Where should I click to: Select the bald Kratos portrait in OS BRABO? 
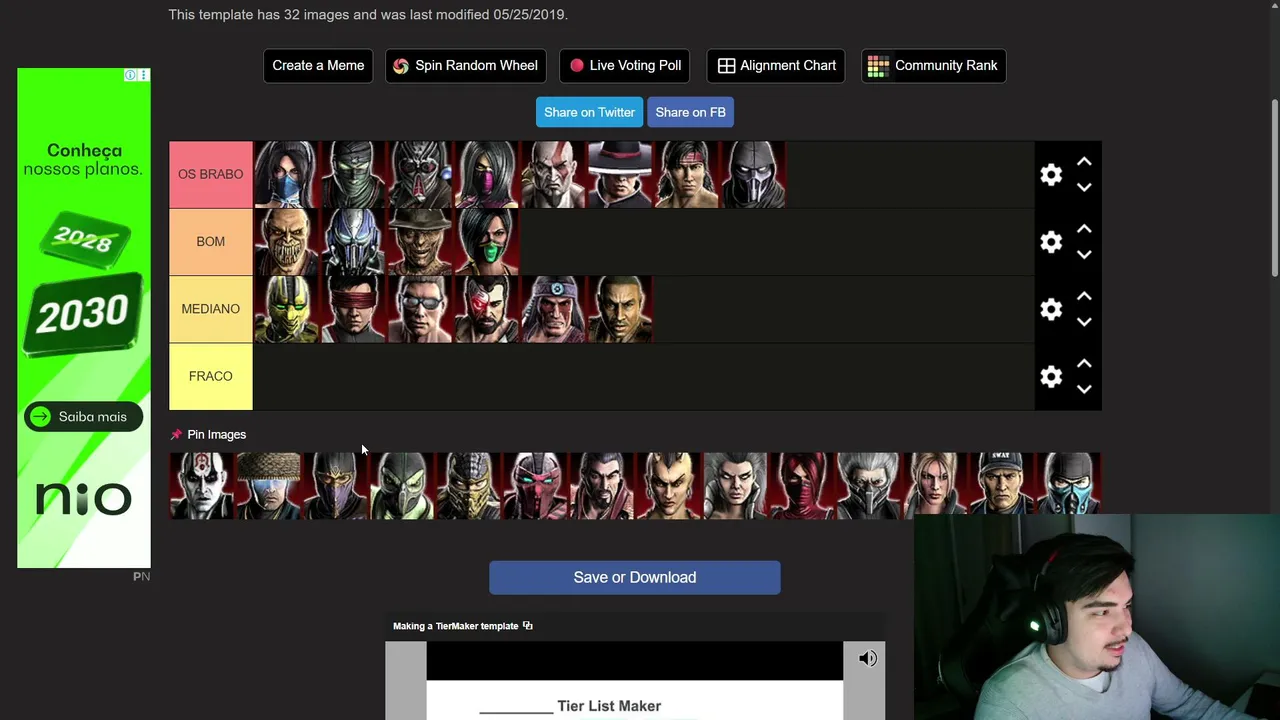(553, 175)
